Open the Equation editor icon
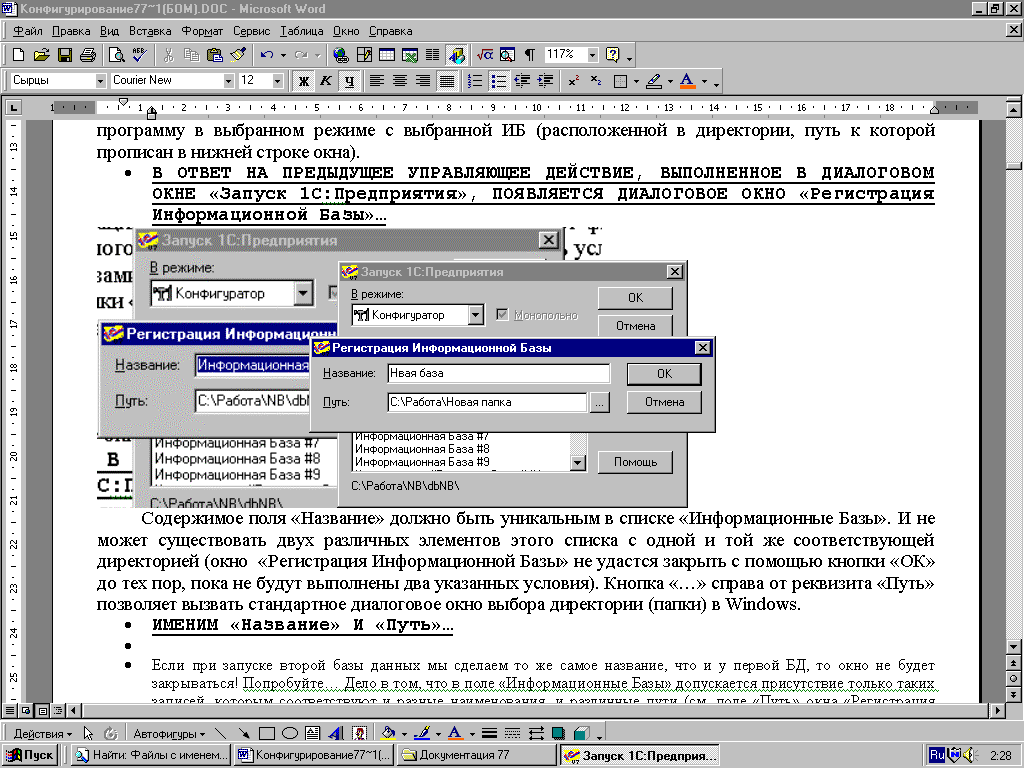 (x=485, y=55)
